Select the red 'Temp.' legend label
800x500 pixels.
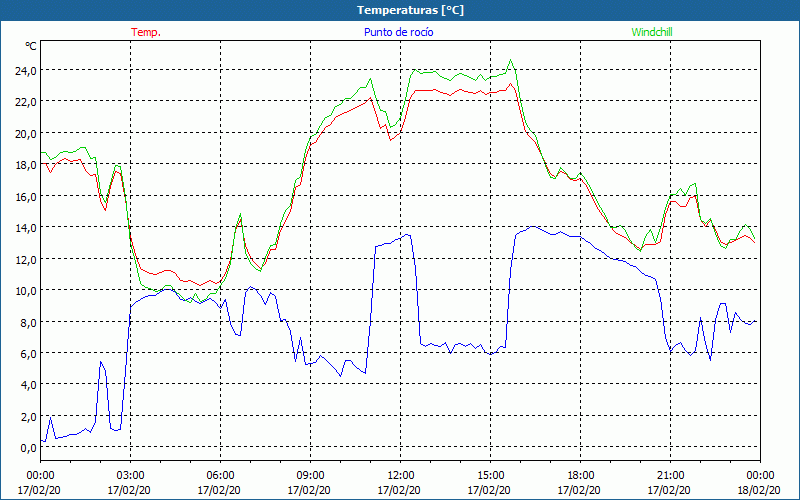coord(146,32)
